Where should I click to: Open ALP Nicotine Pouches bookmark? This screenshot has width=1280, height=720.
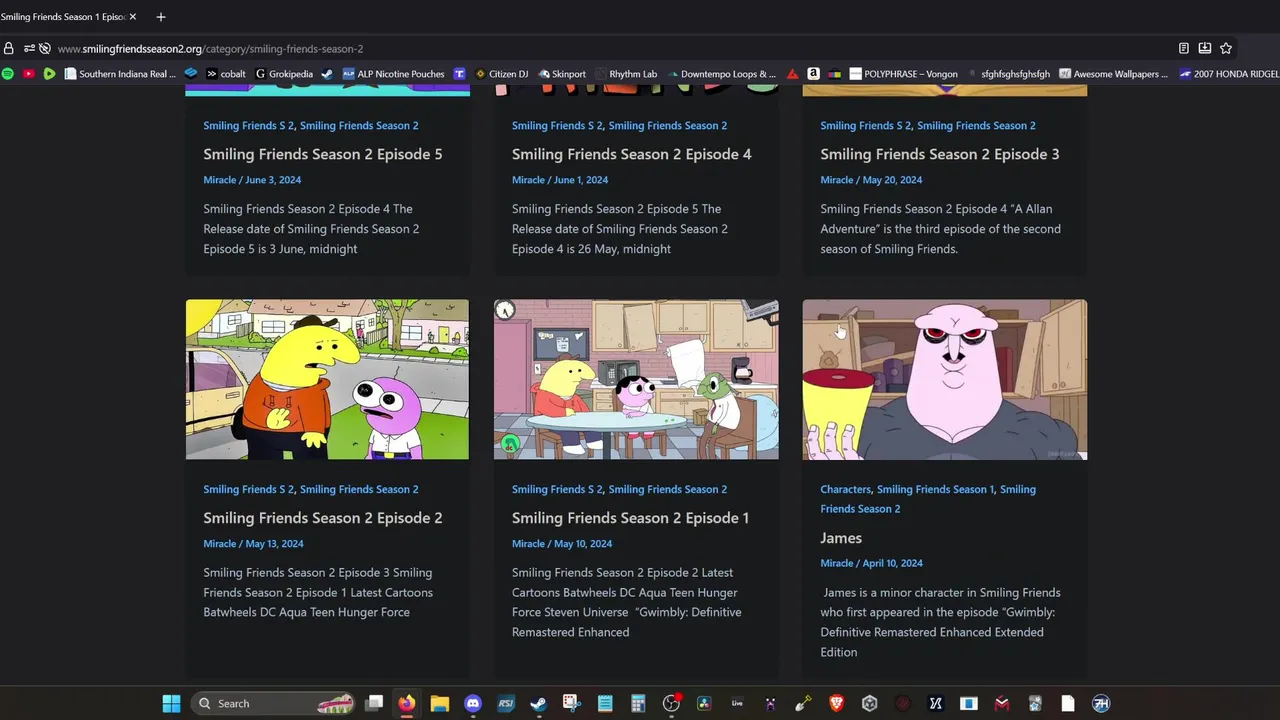click(393, 74)
